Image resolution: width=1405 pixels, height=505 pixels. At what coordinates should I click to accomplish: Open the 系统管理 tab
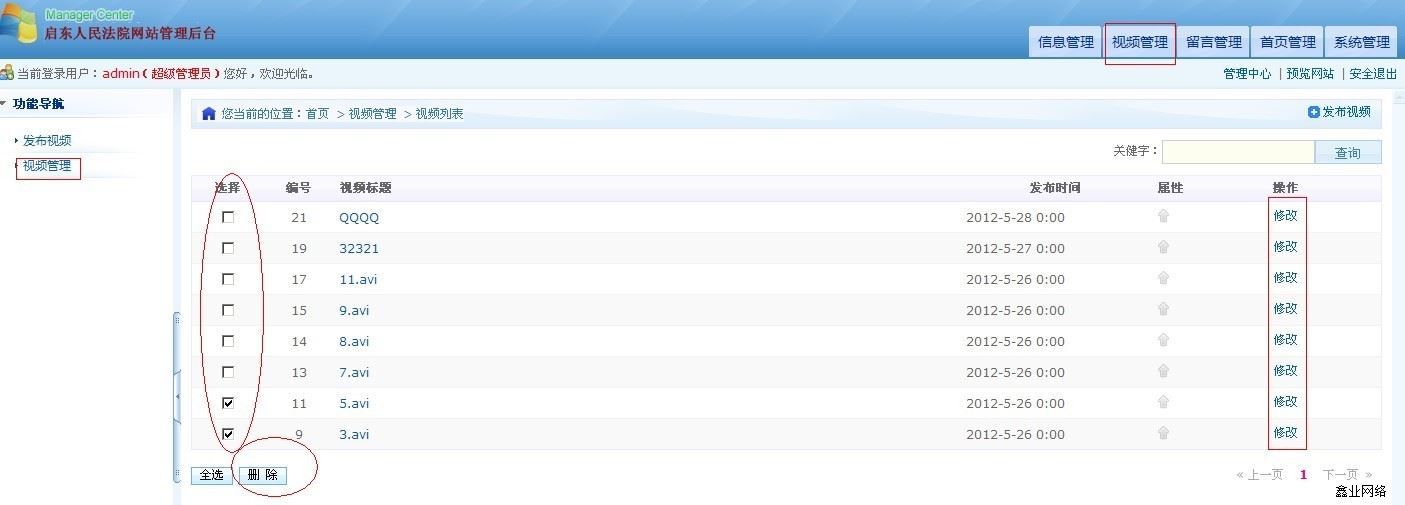(x=1361, y=42)
